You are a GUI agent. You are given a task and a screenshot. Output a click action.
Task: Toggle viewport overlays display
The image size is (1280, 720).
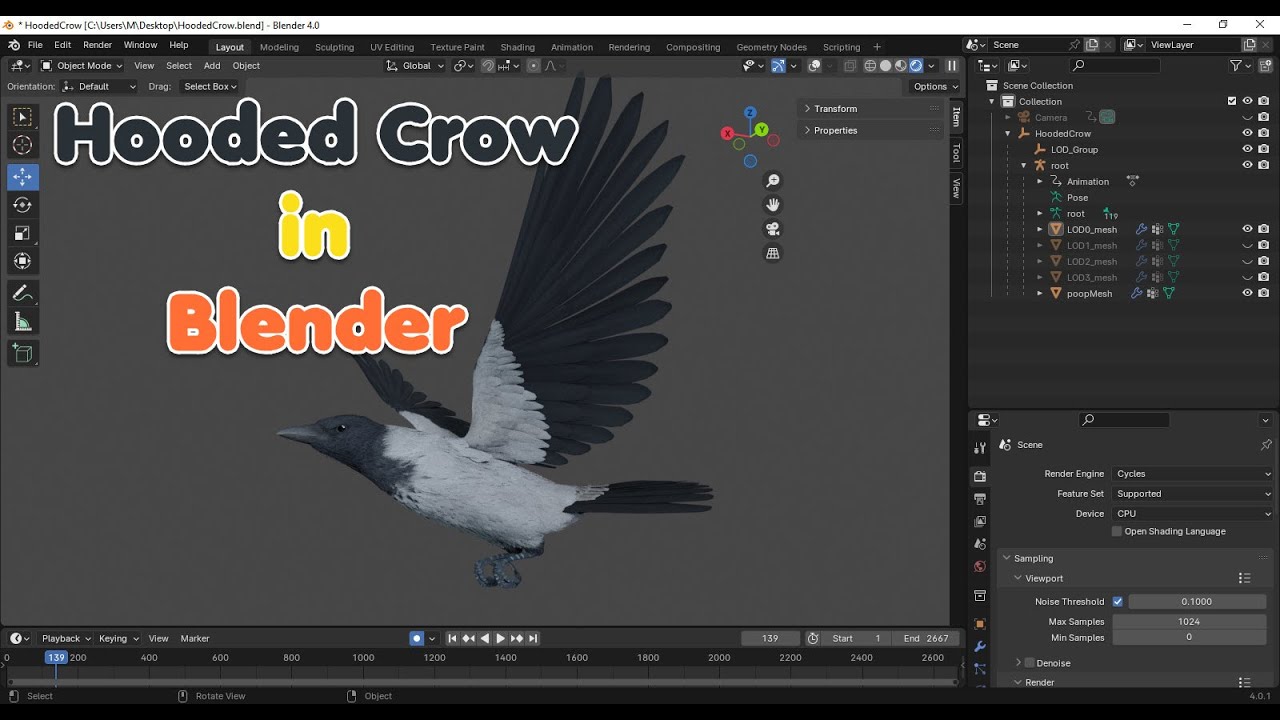pyautogui.click(x=815, y=66)
